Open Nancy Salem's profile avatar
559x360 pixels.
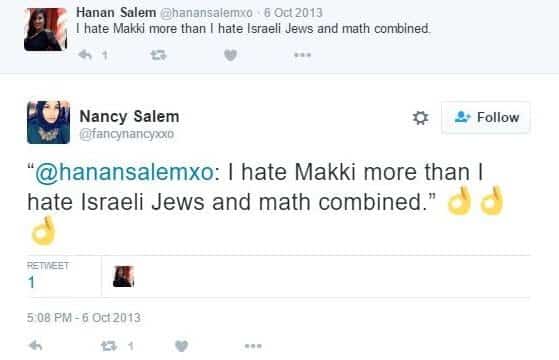[x=48, y=122]
